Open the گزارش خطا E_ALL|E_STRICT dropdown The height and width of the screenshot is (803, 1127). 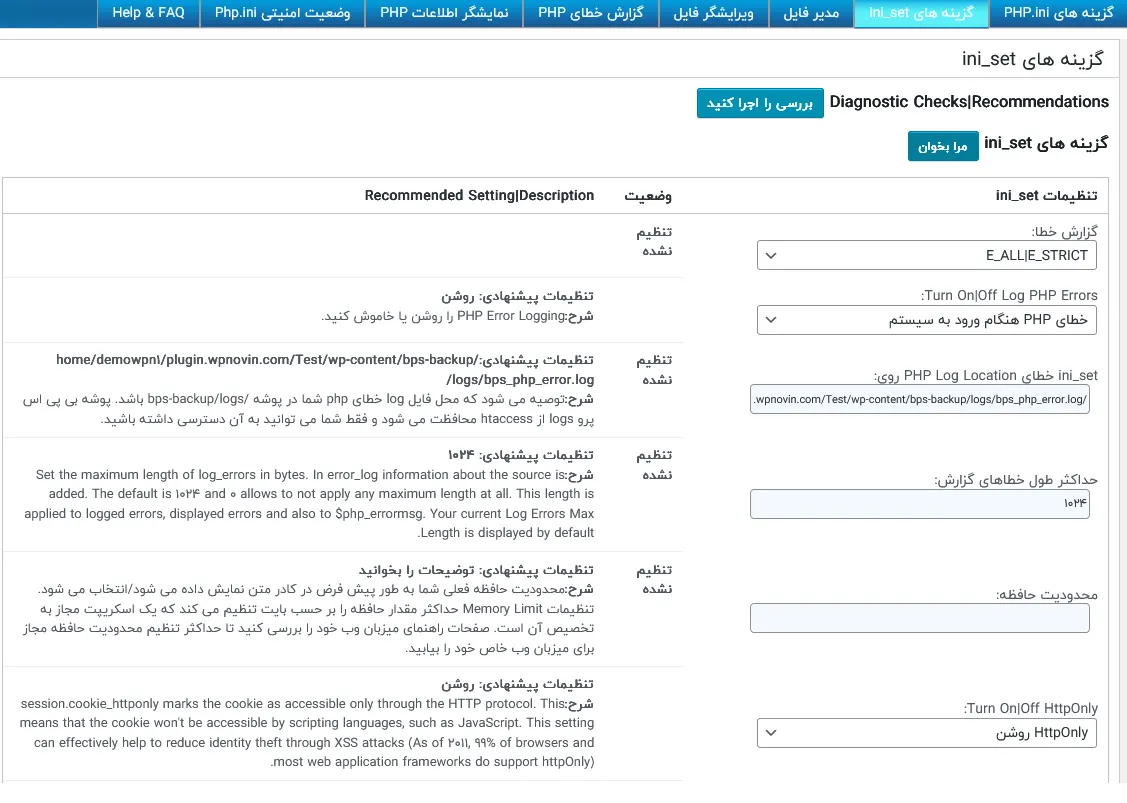[x=926, y=255]
